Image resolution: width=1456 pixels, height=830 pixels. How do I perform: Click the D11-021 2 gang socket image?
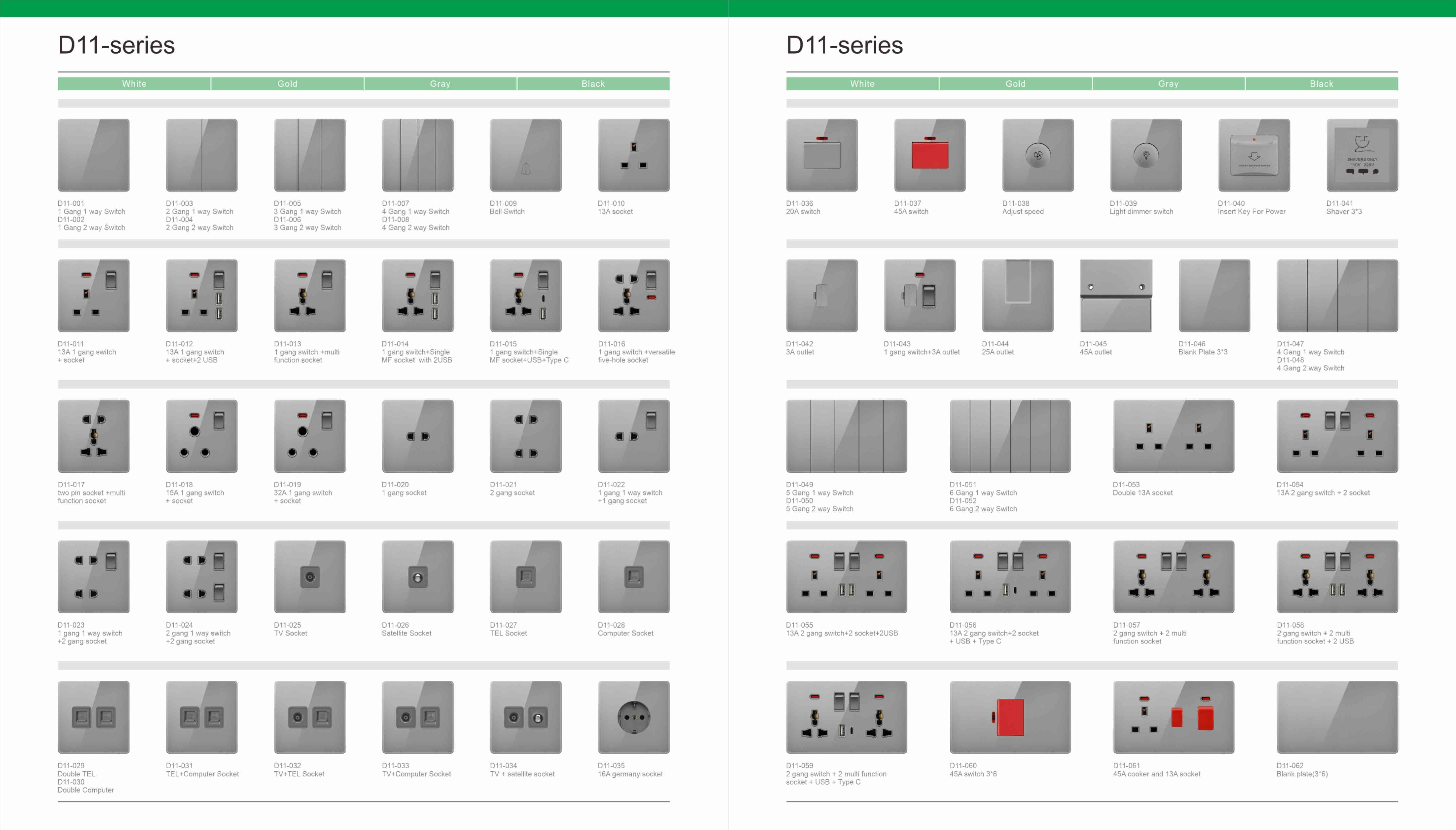(x=526, y=436)
